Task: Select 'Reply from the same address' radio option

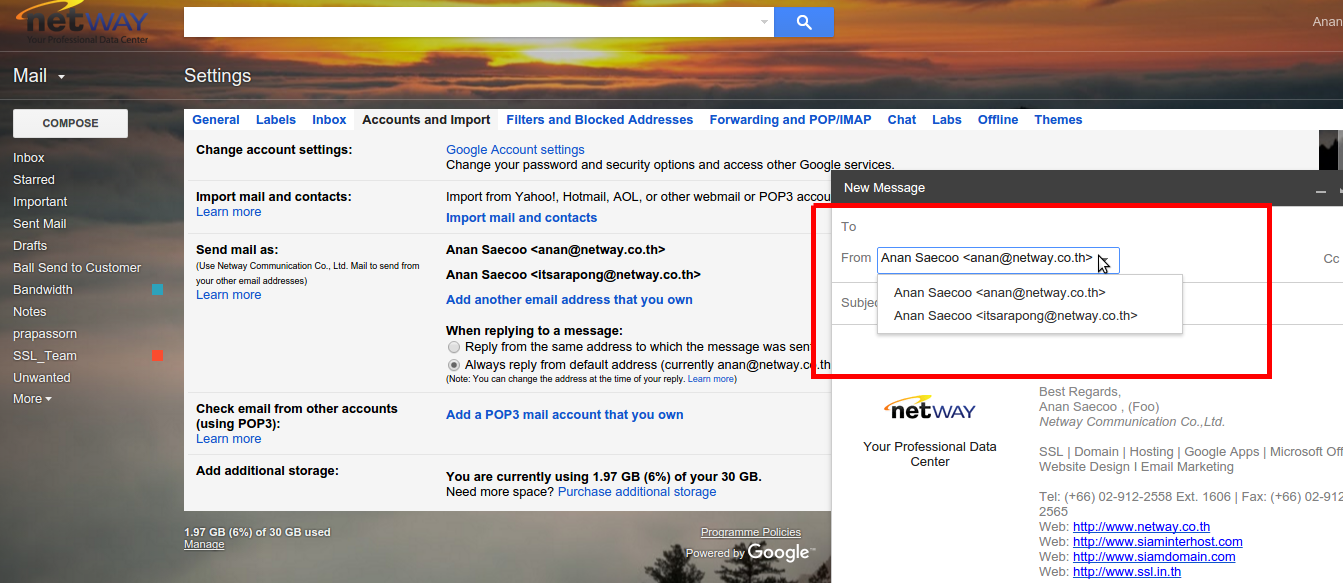Action: [x=454, y=347]
